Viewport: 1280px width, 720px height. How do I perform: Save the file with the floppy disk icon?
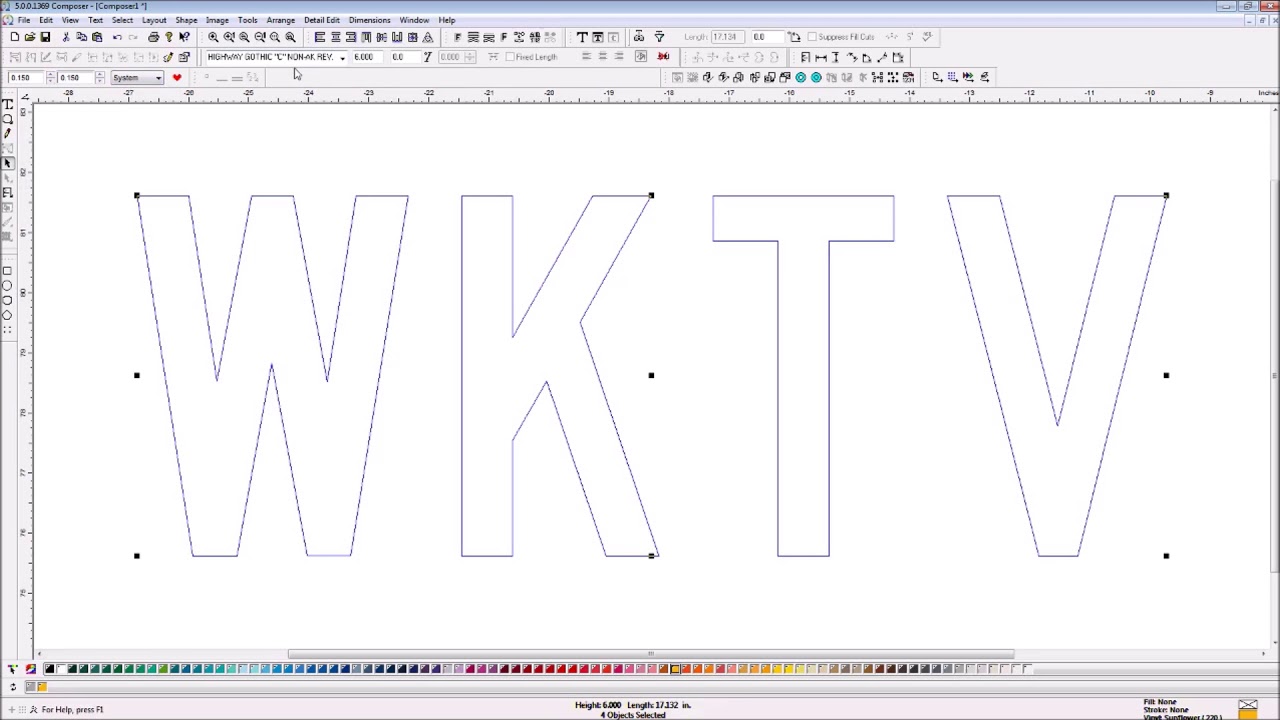[x=45, y=37]
